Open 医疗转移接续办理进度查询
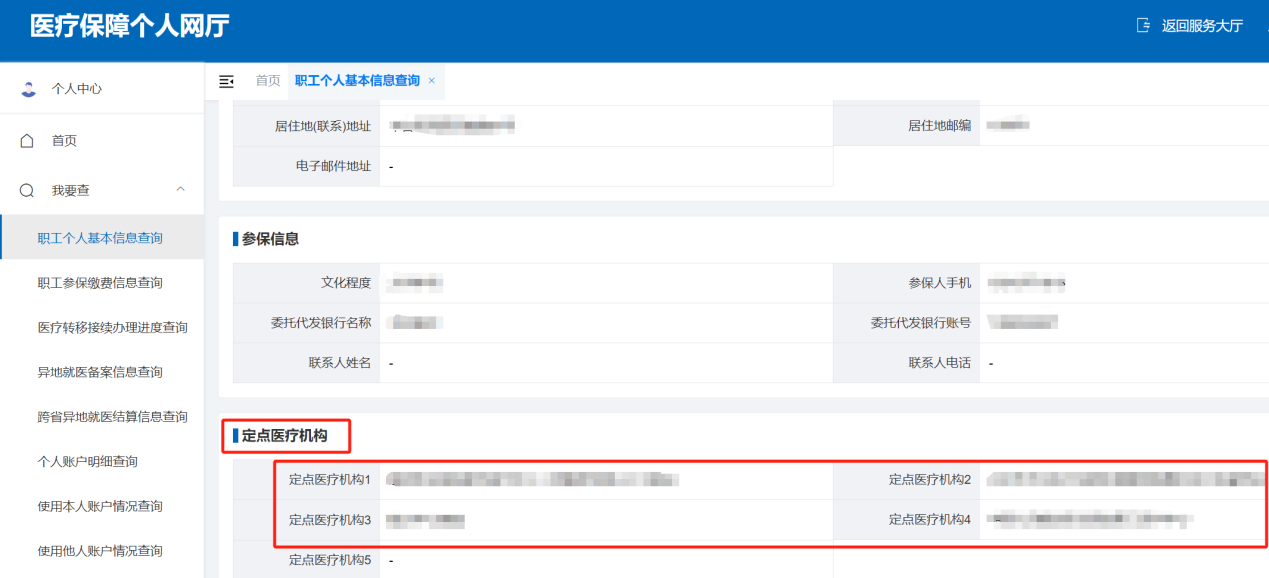The image size is (1269, 578). point(112,327)
